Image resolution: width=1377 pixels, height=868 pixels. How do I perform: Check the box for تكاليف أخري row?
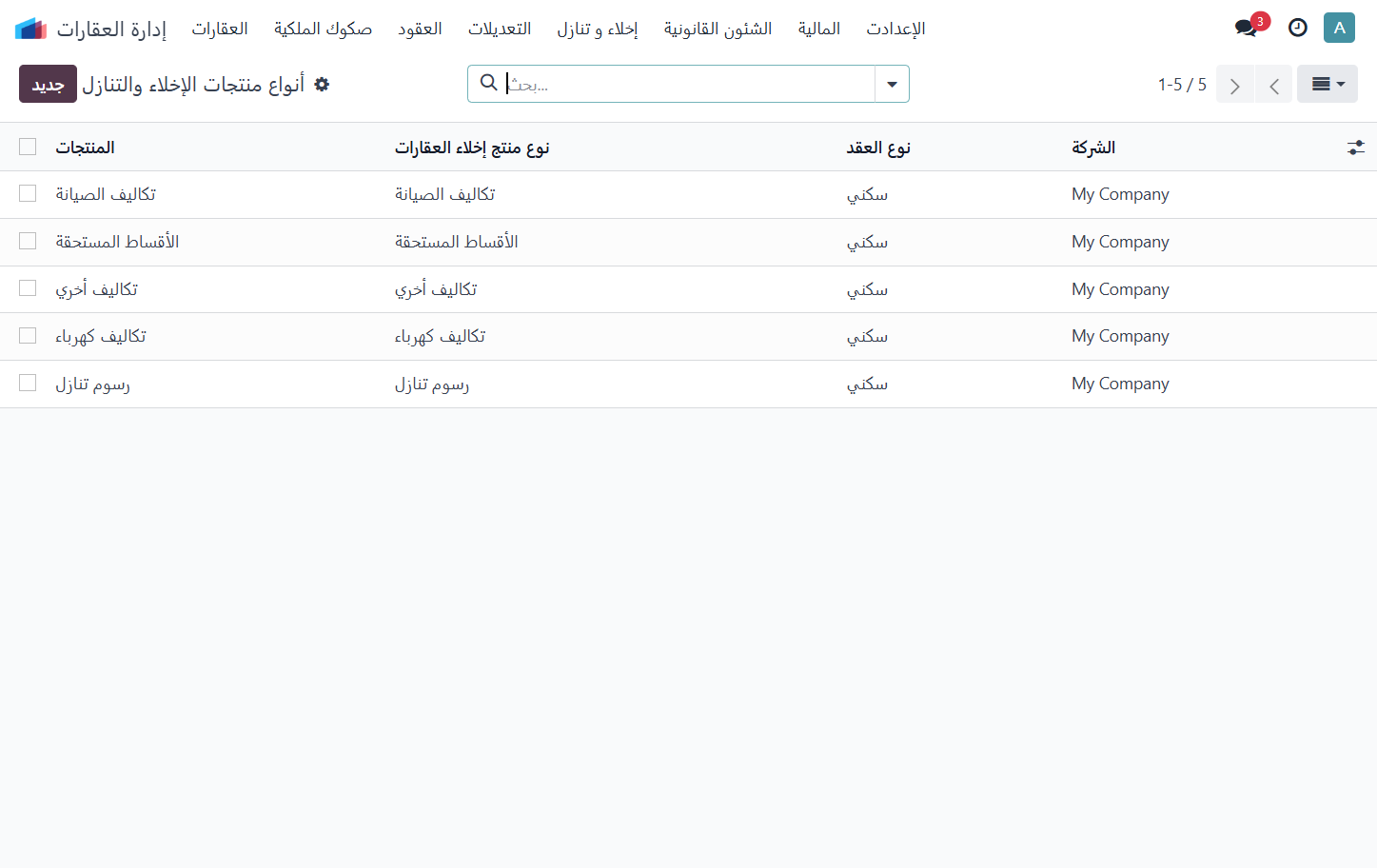tap(28, 287)
